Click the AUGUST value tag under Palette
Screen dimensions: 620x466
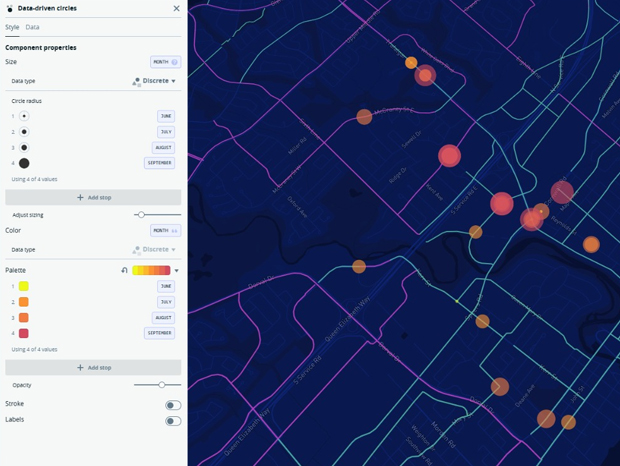pos(163,317)
